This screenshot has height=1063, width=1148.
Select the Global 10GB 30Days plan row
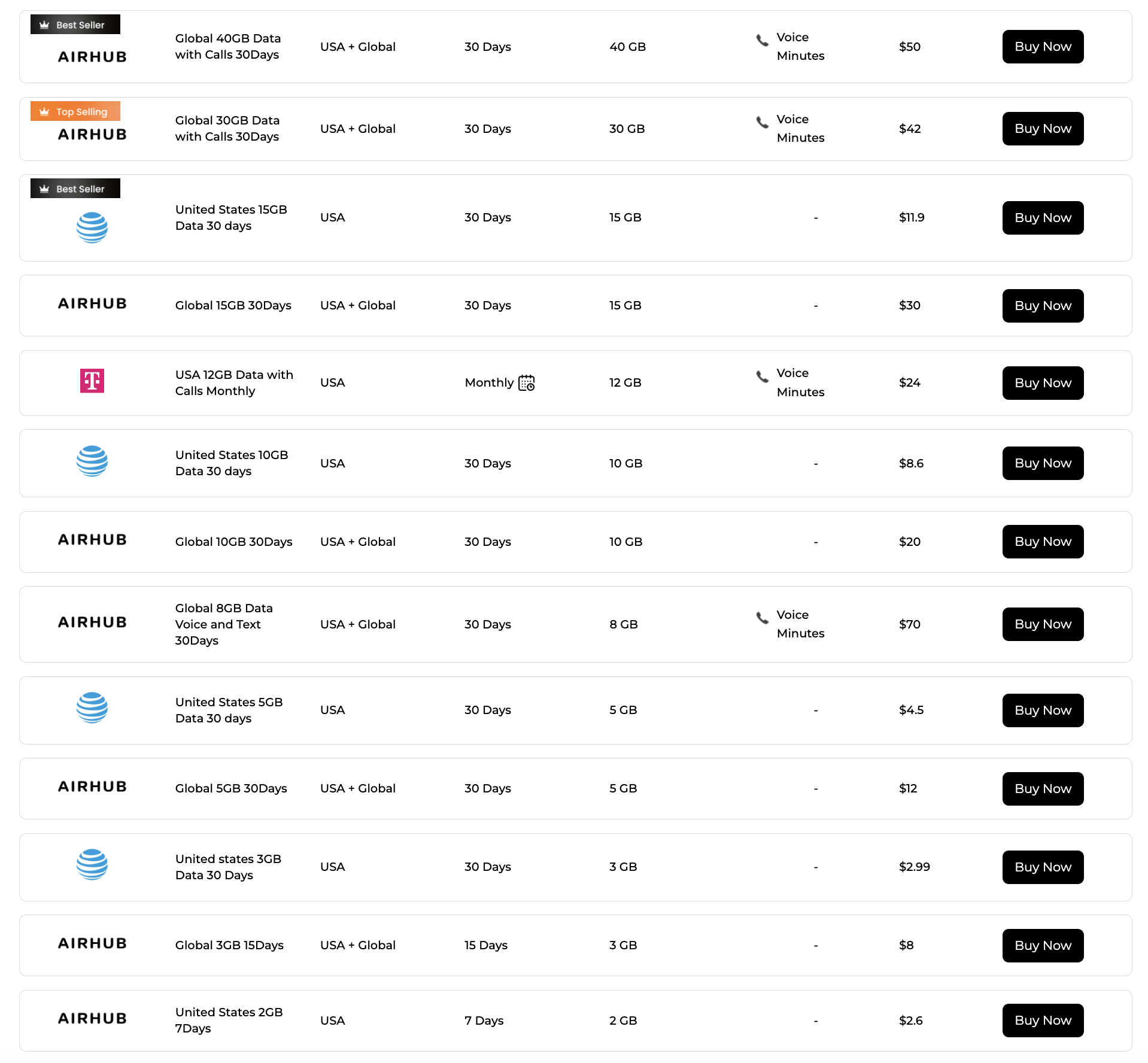pyautogui.click(x=575, y=542)
